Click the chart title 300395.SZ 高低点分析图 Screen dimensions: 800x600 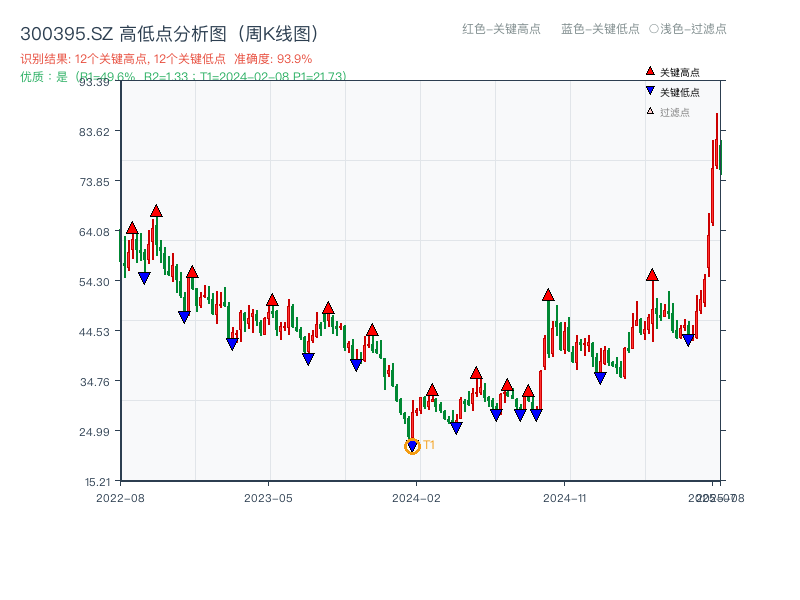point(170,34)
